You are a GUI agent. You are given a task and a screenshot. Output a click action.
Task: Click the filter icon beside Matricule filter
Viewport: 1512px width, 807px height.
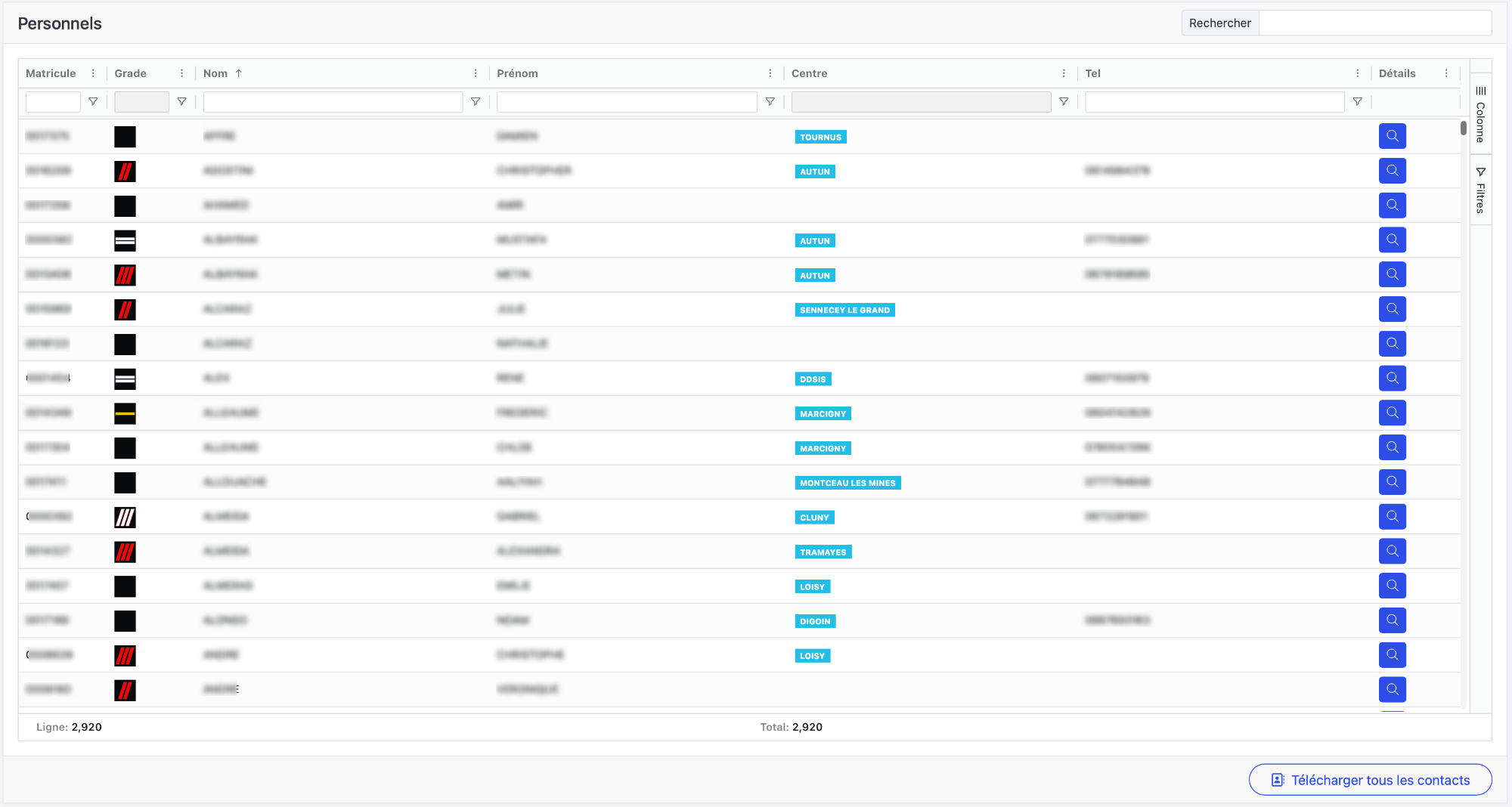pyautogui.click(x=93, y=102)
